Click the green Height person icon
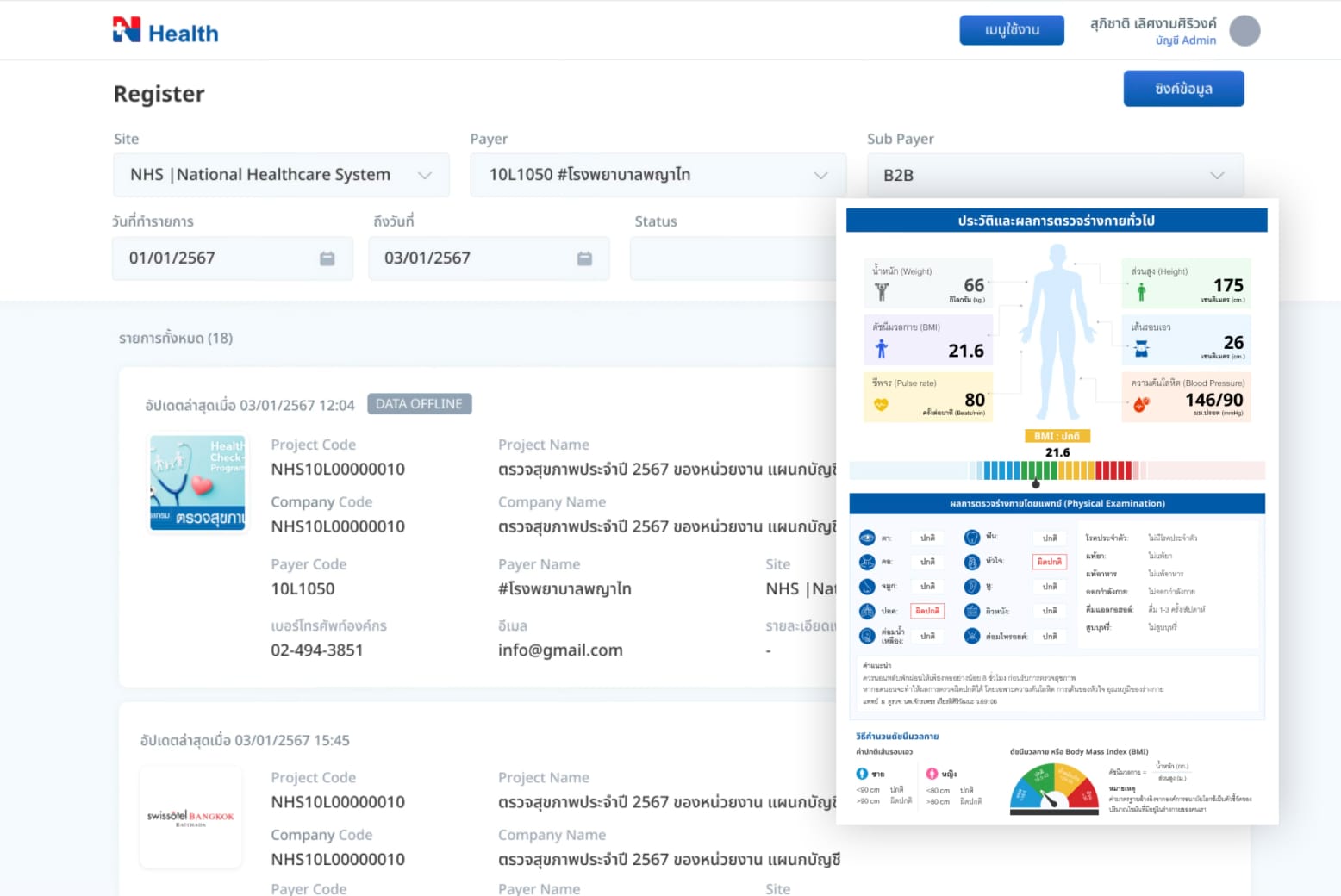Viewport: 1341px width, 896px height. [1141, 292]
